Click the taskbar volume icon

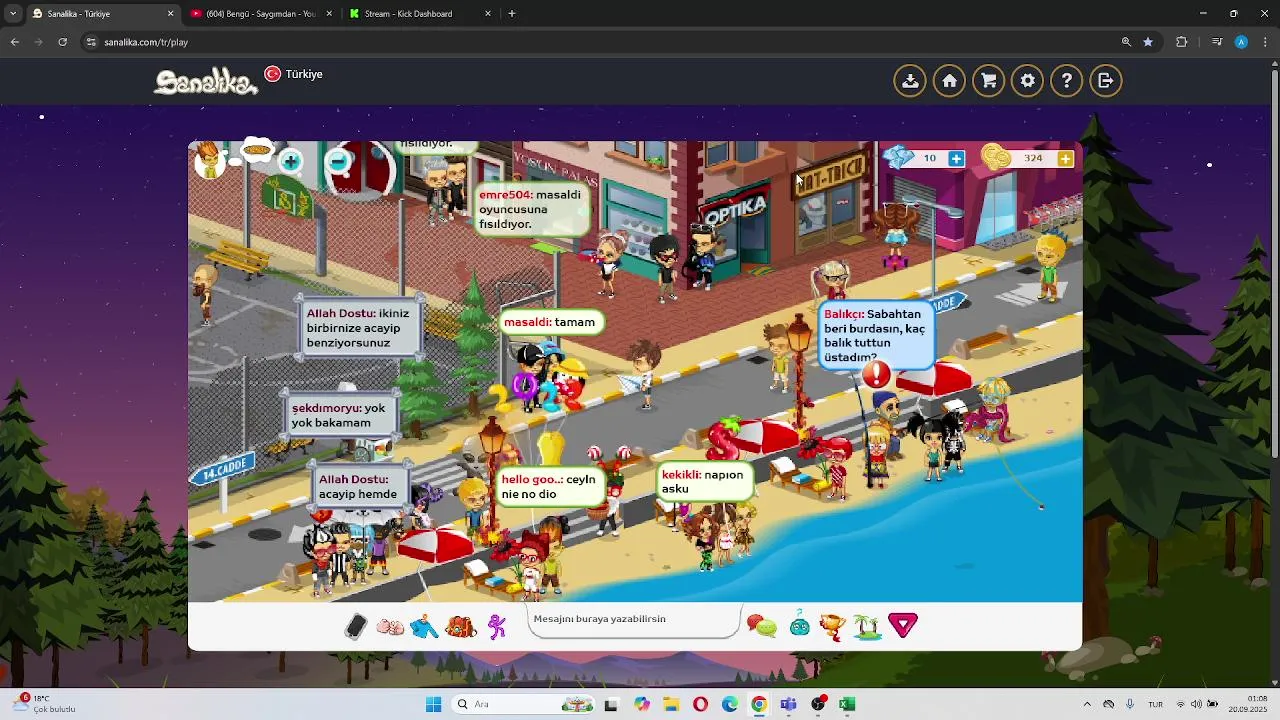click(x=1196, y=704)
